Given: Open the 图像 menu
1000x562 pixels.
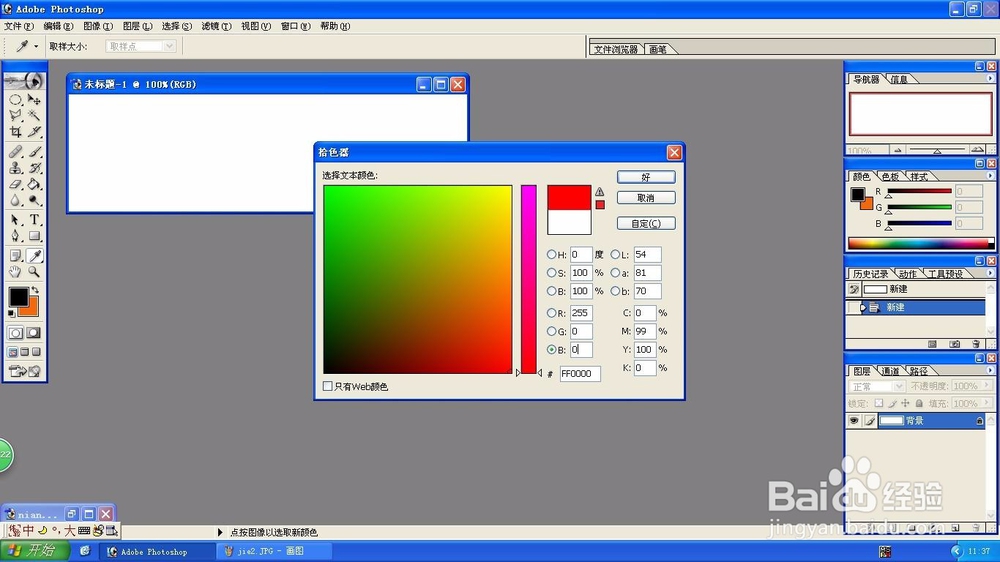Looking at the screenshot, I should (x=98, y=26).
